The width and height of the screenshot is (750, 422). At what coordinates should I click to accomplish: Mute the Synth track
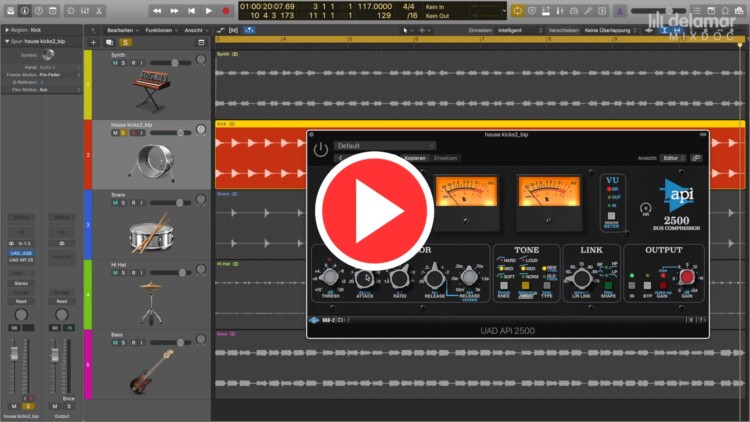[x=115, y=63]
